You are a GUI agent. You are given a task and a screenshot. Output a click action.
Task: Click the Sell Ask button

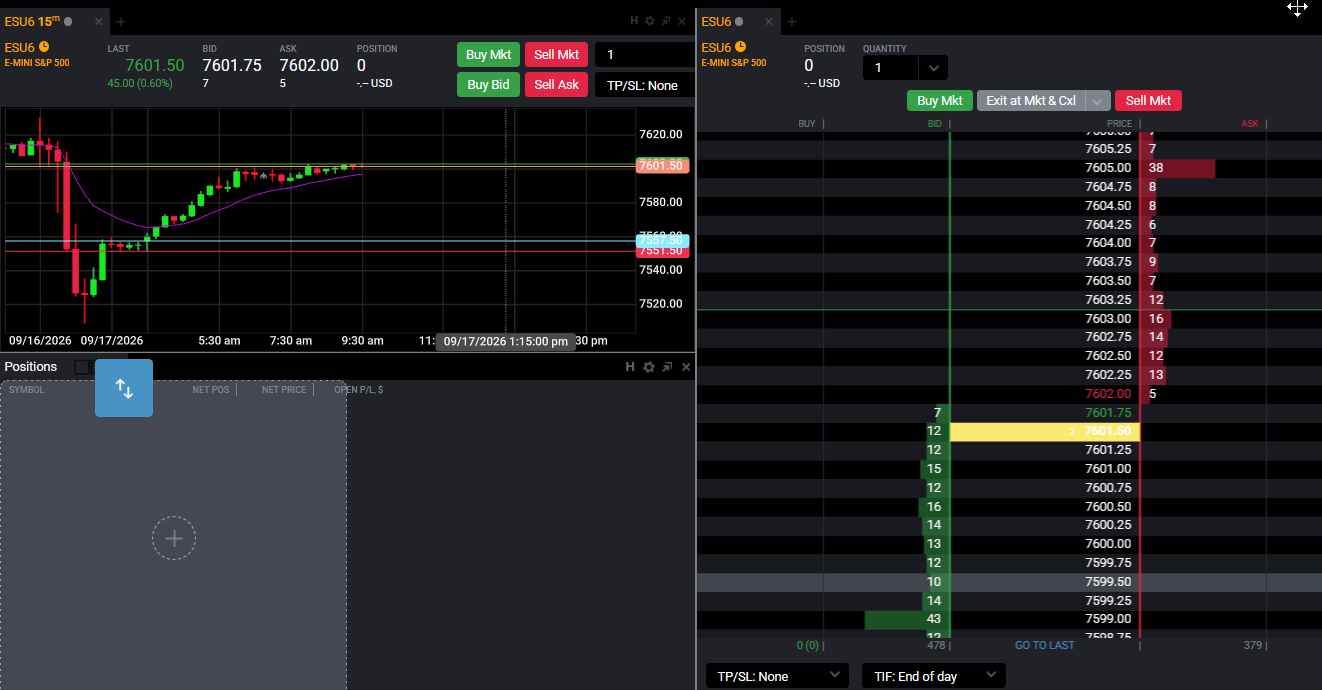(556, 85)
